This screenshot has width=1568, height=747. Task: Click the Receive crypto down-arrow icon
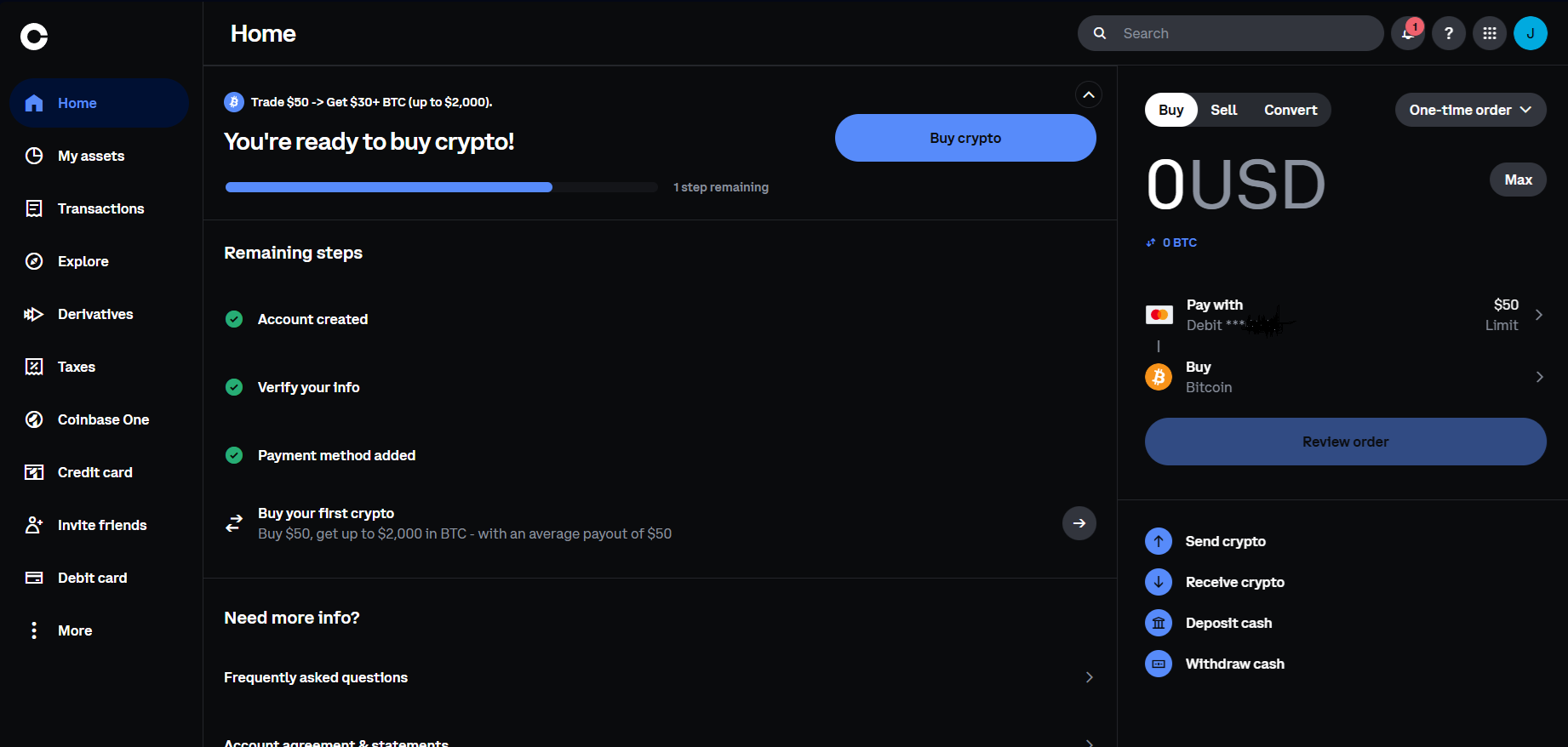(x=1158, y=582)
